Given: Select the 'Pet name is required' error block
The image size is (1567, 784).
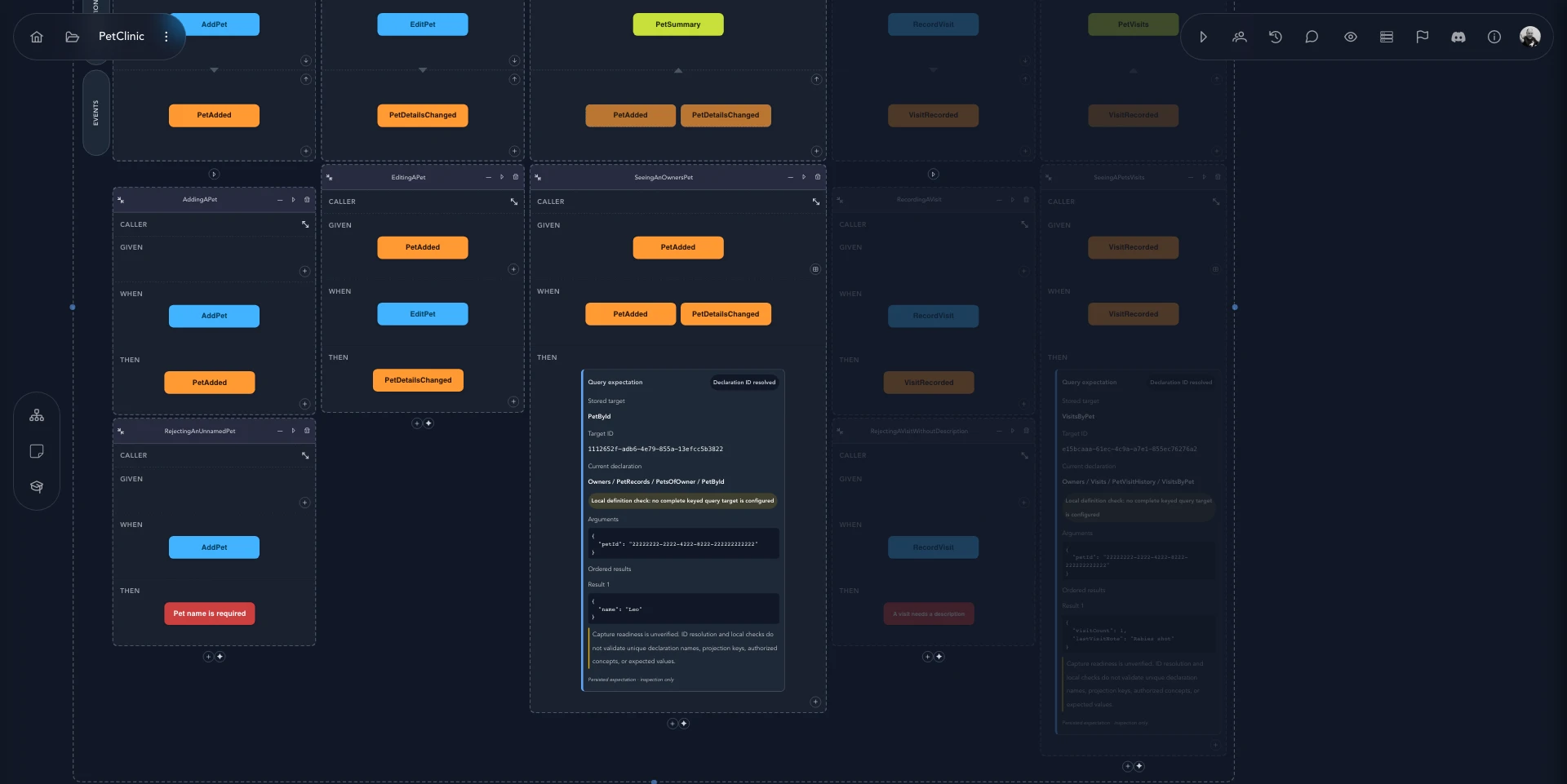Looking at the screenshot, I should pyautogui.click(x=210, y=613).
